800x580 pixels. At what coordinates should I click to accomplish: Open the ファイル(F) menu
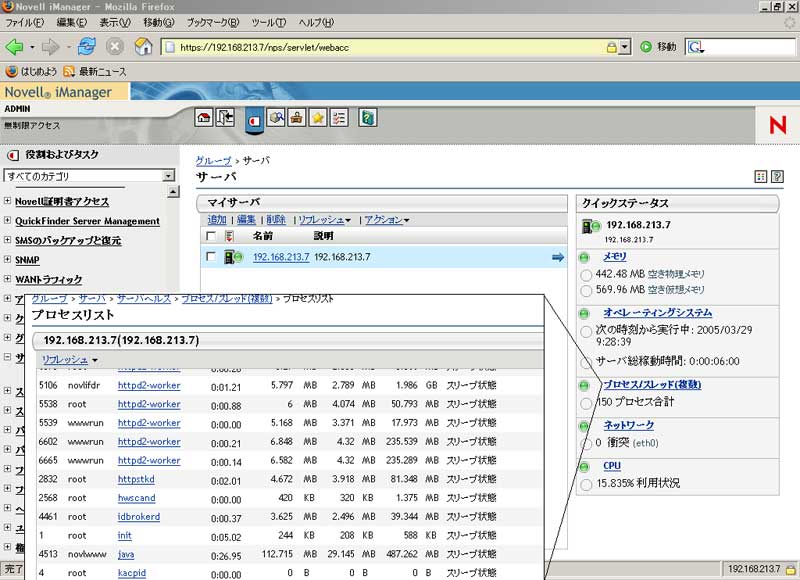pyautogui.click(x=24, y=22)
